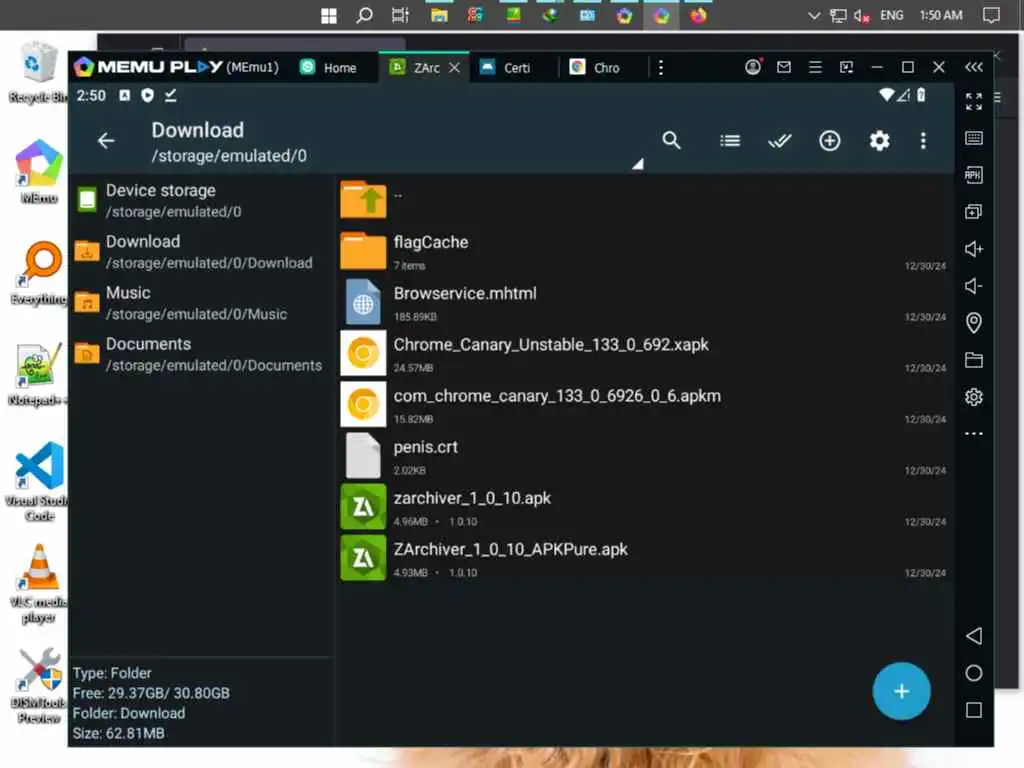Click MEmu mini window mode icon
Screen dimensions: 1024x768
[x=846, y=67]
